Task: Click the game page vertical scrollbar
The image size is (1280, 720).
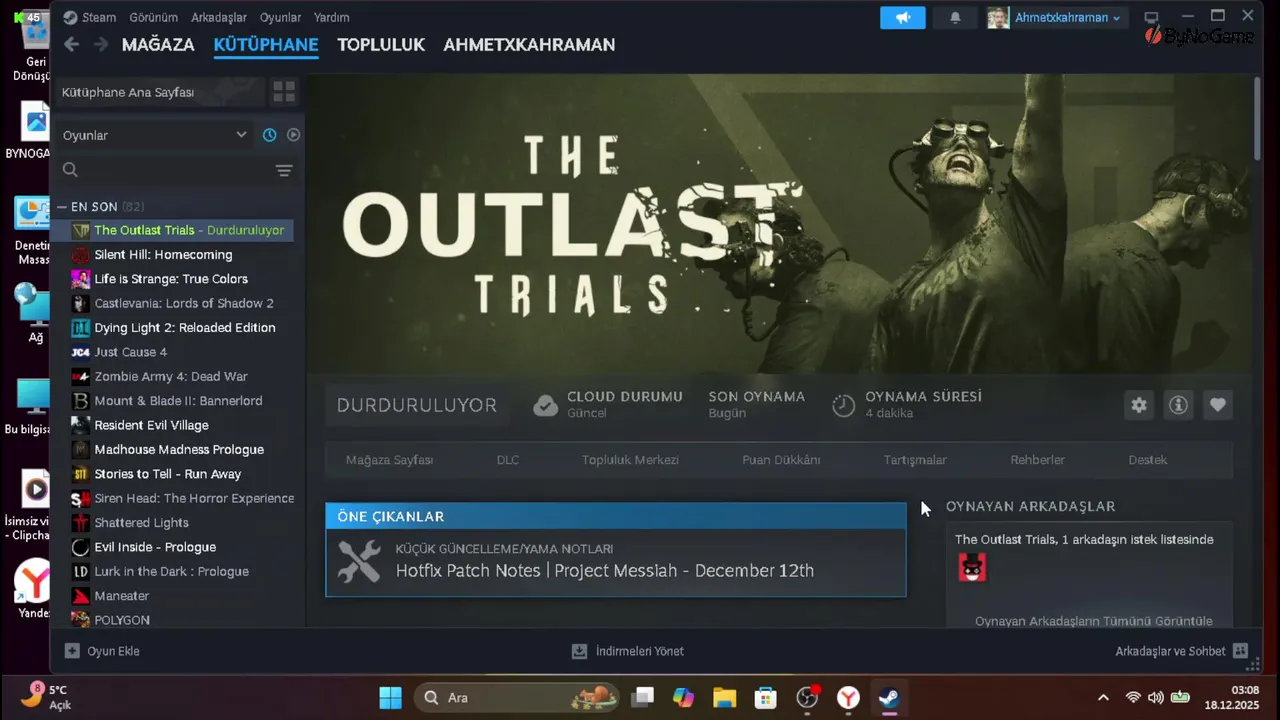Action: pyautogui.click(x=1257, y=118)
